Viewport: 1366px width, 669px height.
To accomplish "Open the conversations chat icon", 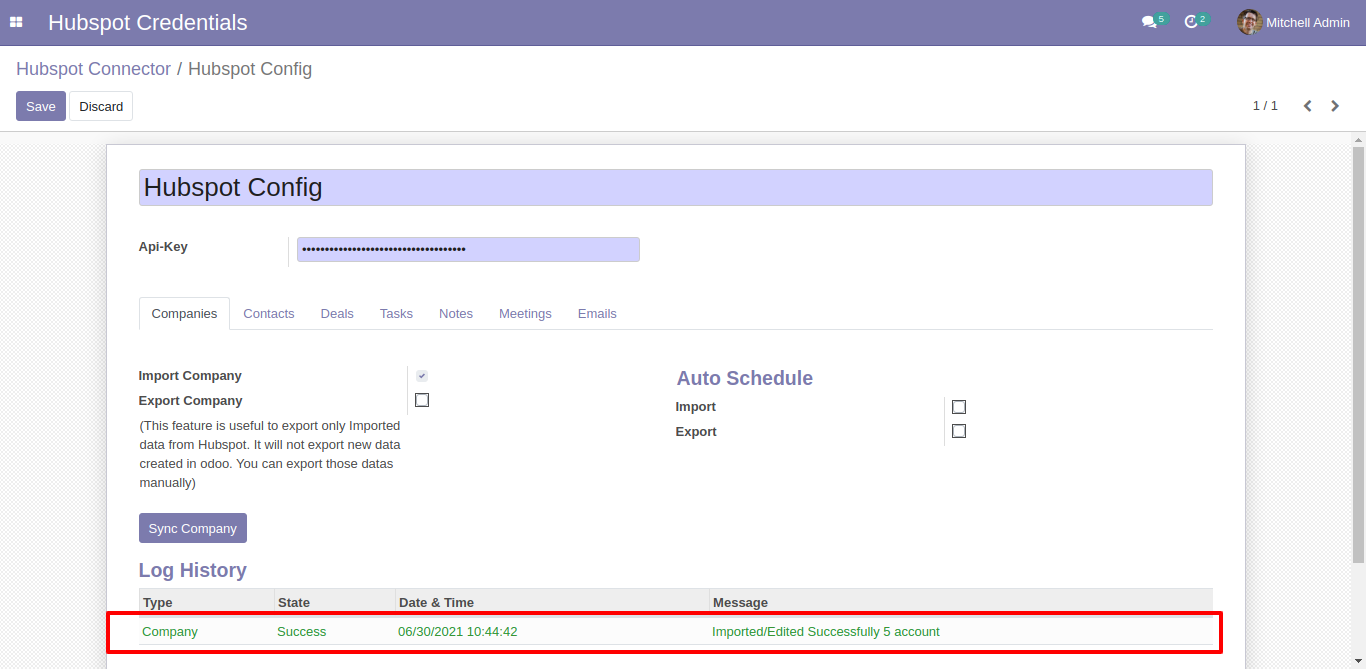I will click(x=1149, y=22).
